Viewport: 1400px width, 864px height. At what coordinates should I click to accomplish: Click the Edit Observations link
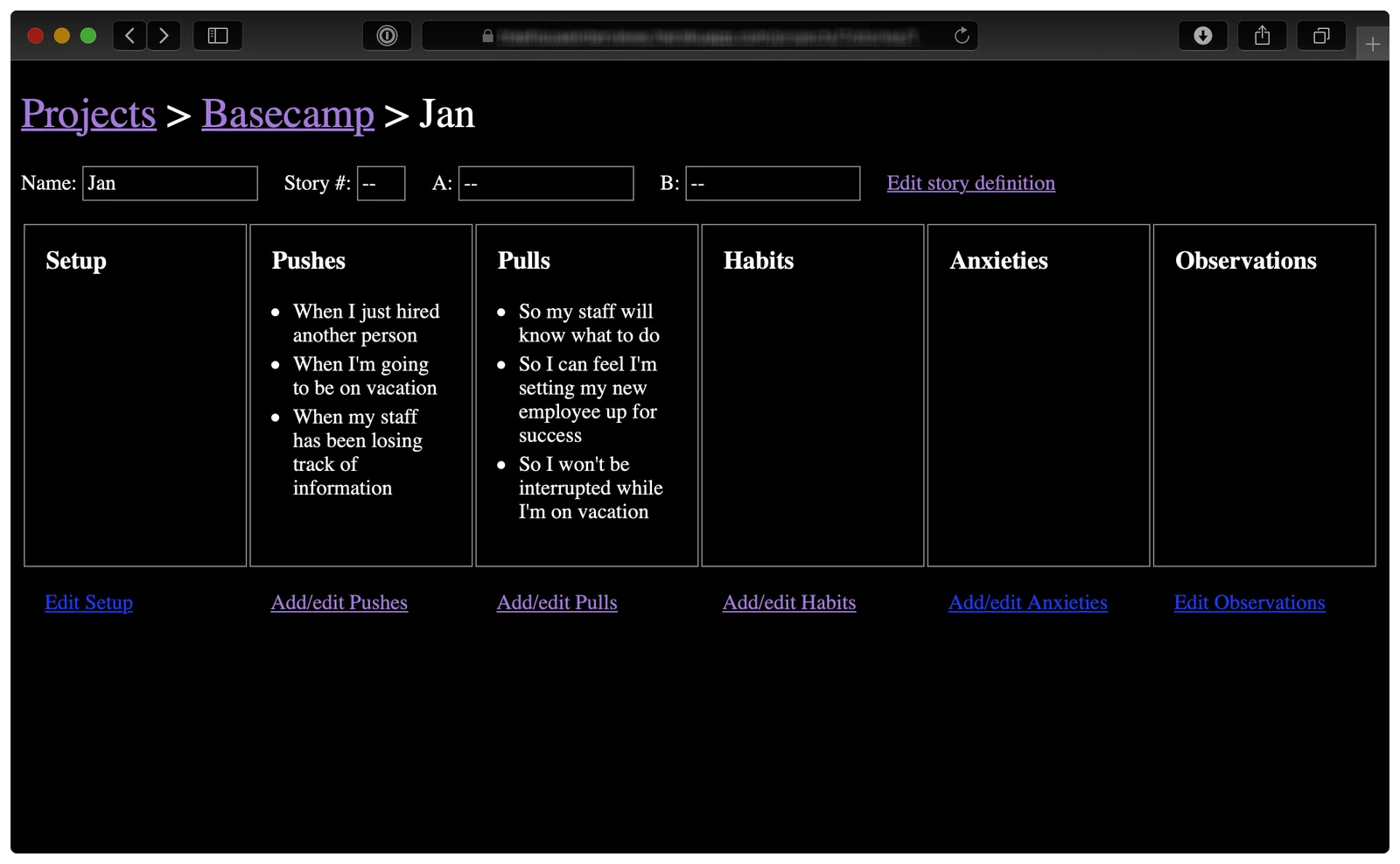[1249, 602]
